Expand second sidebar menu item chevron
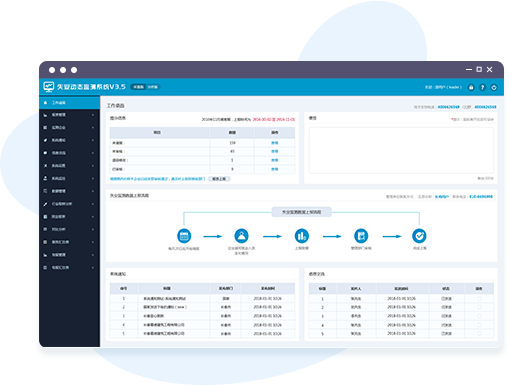Image resolution: width=509 pixels, height=385 pixels. pos(93,115)
